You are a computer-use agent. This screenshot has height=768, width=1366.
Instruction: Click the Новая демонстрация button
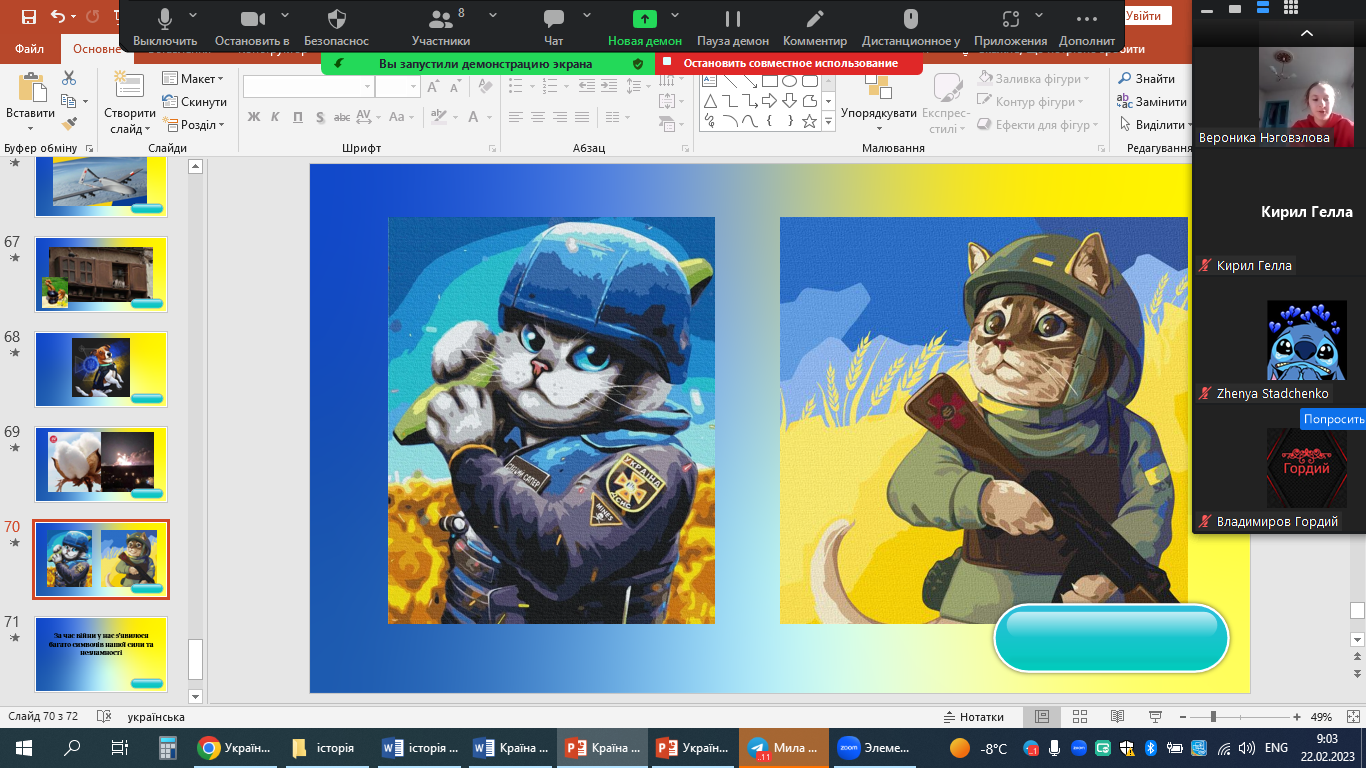pos(645,27)
